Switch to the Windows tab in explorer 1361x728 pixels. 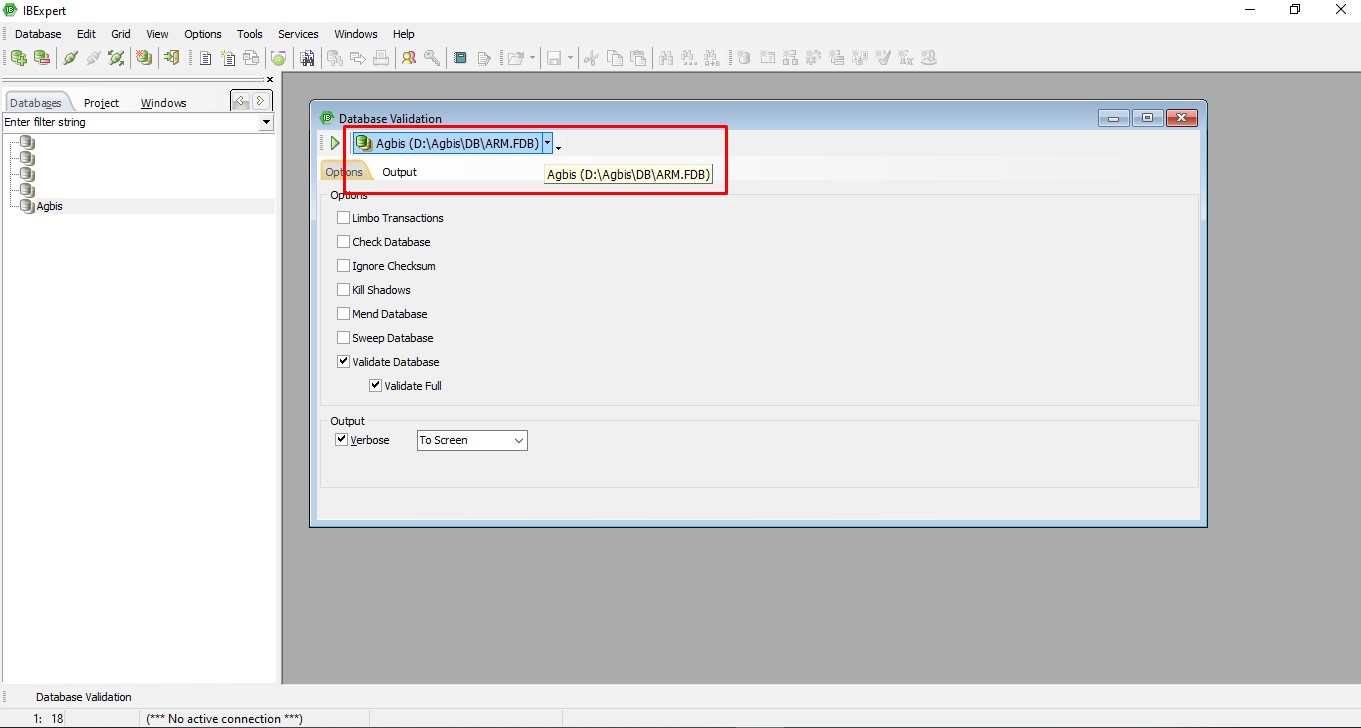pos(164,103)
